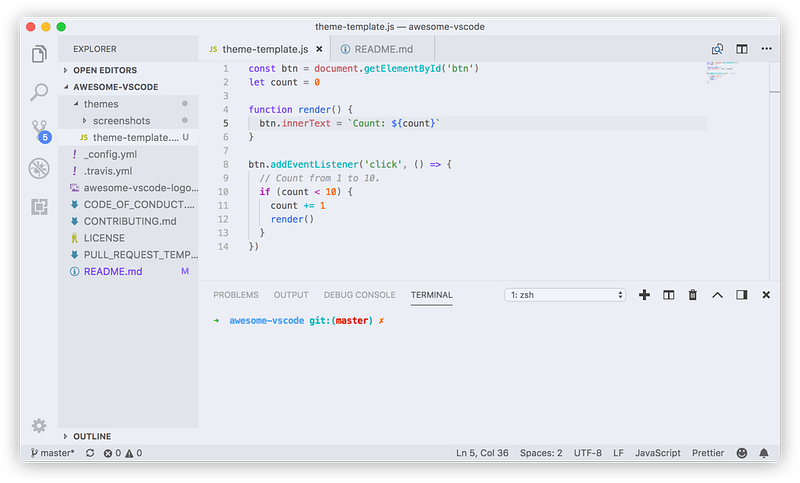Change end of line via LF

[618, 453]
